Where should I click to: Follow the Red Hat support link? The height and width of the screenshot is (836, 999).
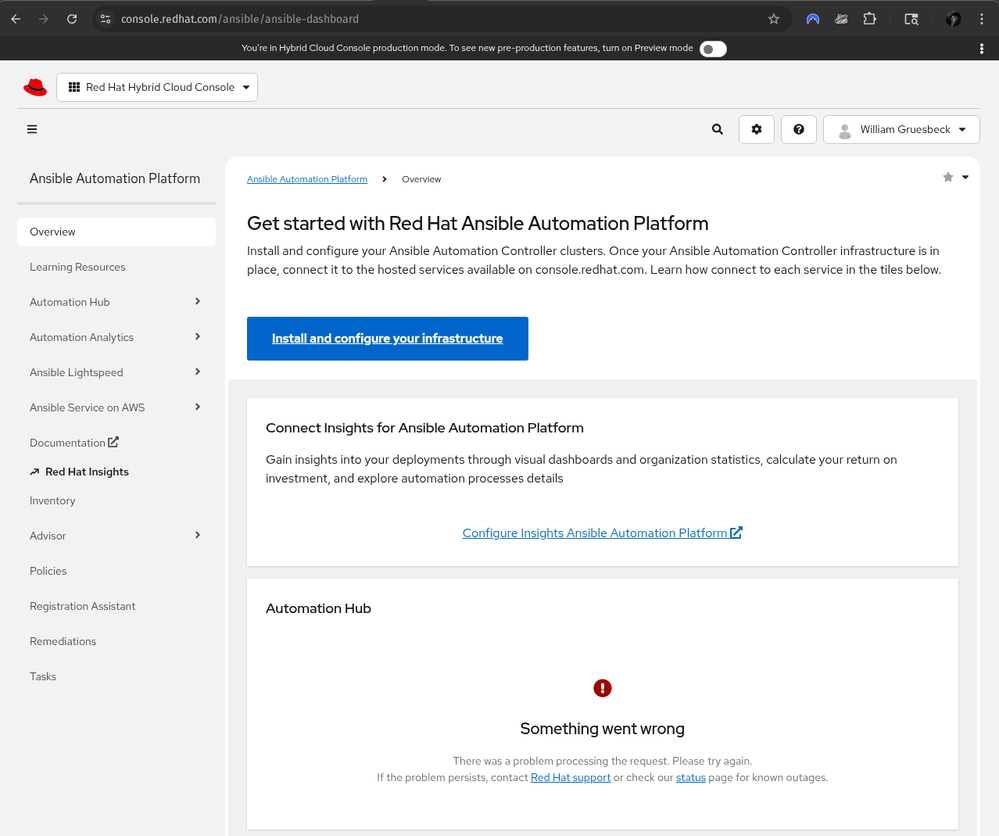click(570, 777)
